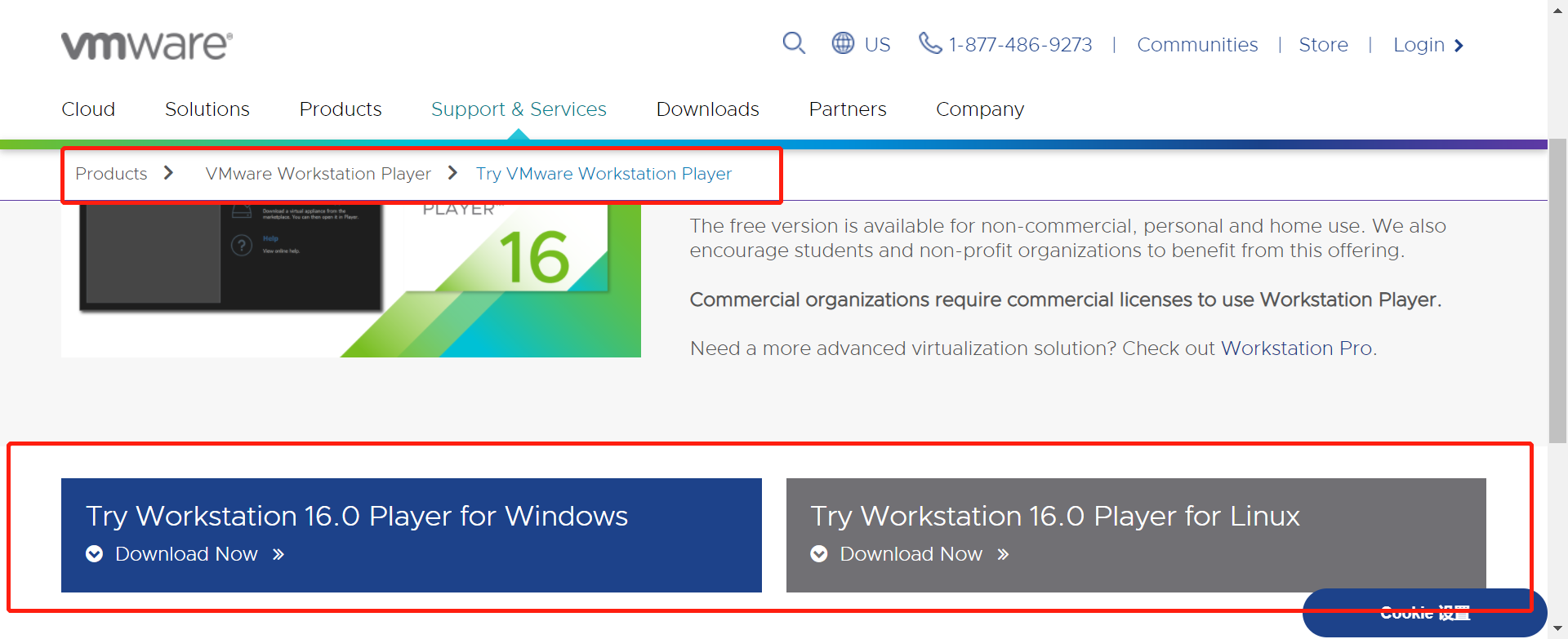
Task: Click the circled down-arrow icon in Windows download box
Action: [x=95, y=554]
